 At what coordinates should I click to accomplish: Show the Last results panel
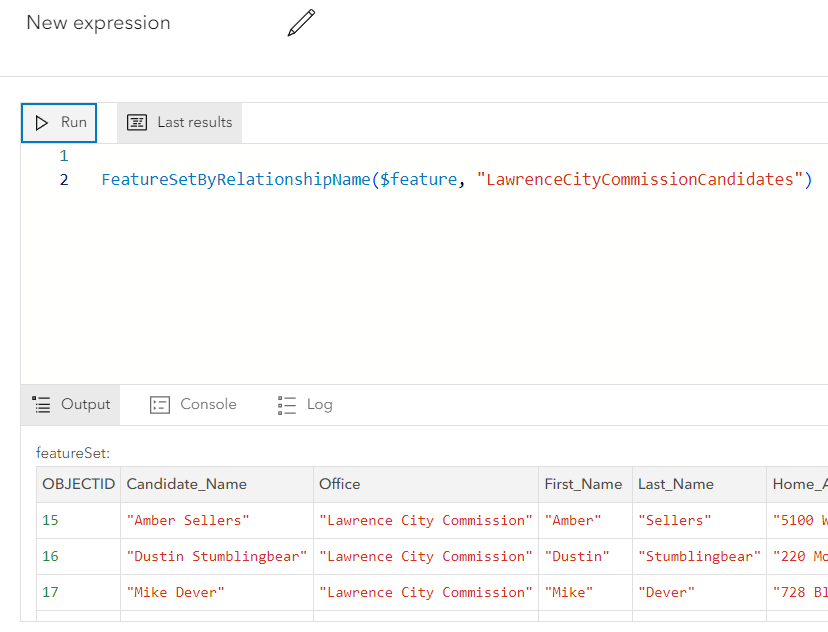[180, 122]
